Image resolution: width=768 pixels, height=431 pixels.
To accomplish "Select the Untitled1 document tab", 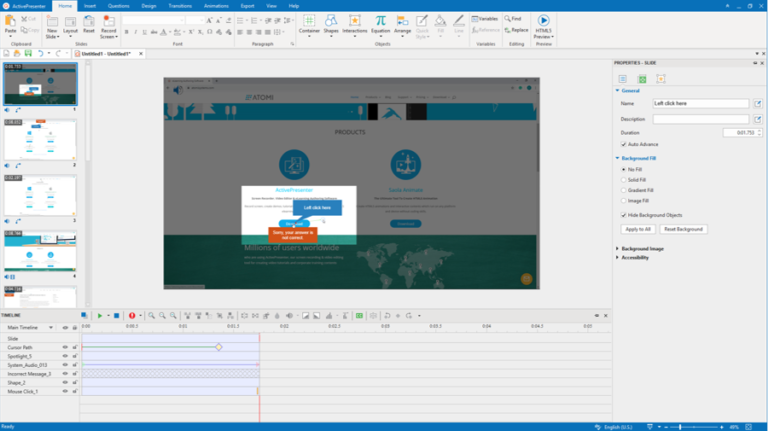I will (106, 53).
